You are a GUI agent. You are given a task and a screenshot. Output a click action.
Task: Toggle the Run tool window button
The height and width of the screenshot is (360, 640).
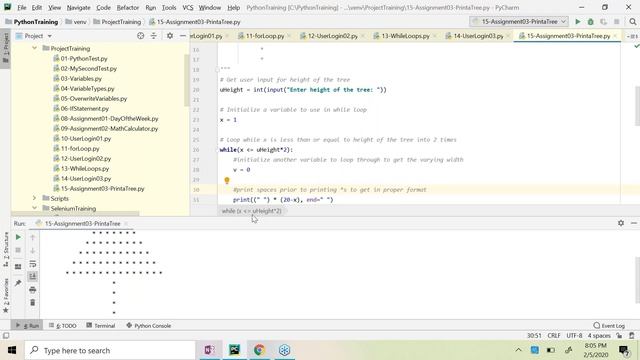[x=27, y=326]
